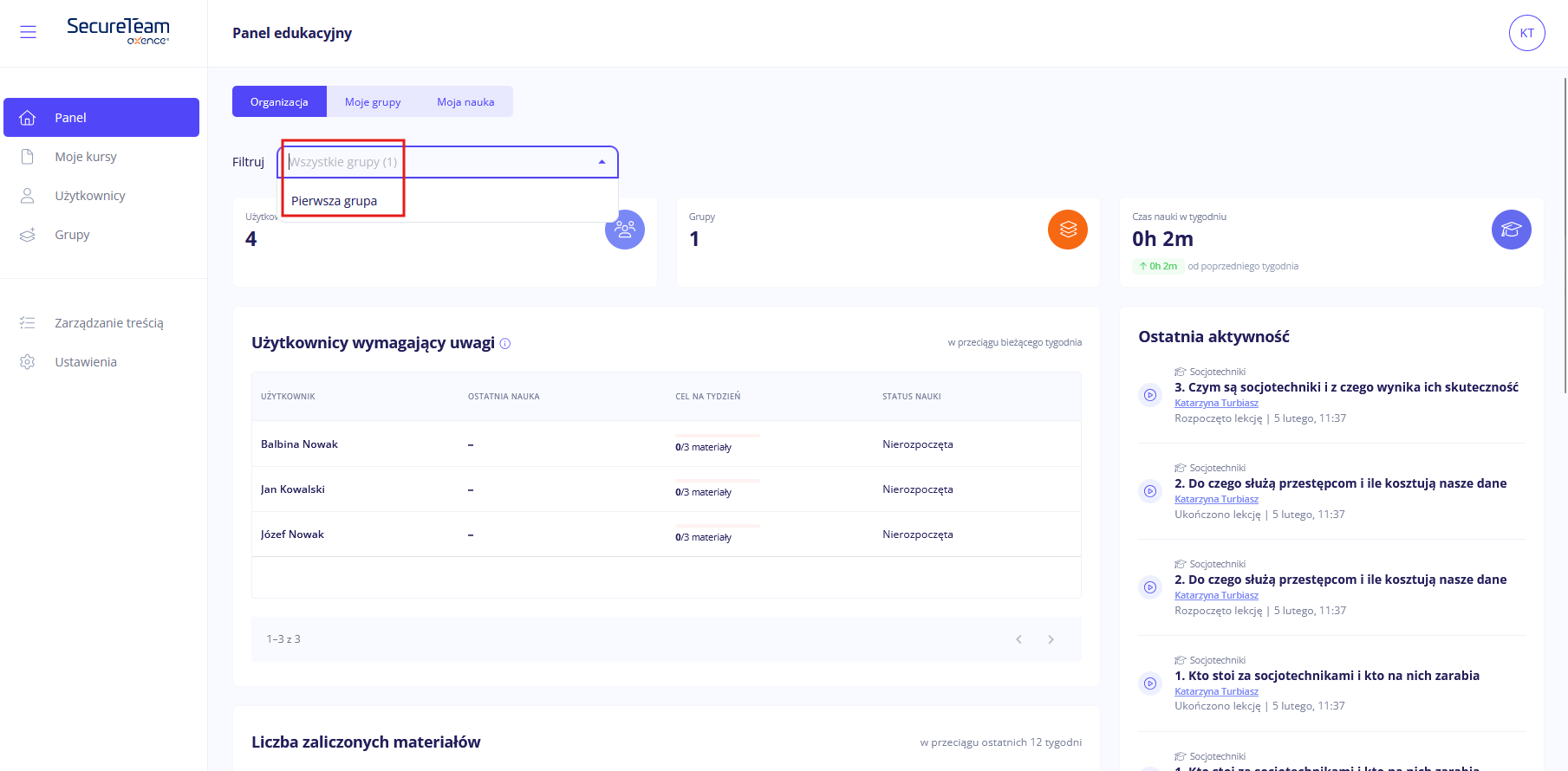This screenshot has width=1568, height=771.
Task: Select the Organizacja tab
Action: point(279,102)
